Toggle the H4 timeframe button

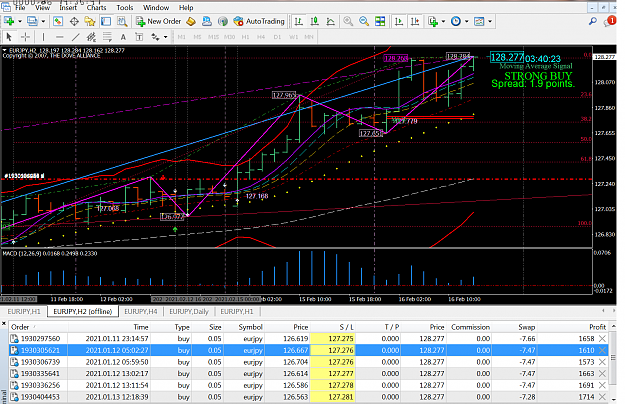coord(261,37)
